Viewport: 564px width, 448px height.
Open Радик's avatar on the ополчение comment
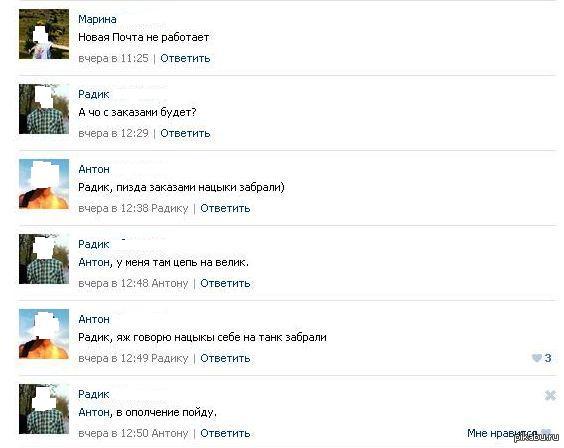44,409
